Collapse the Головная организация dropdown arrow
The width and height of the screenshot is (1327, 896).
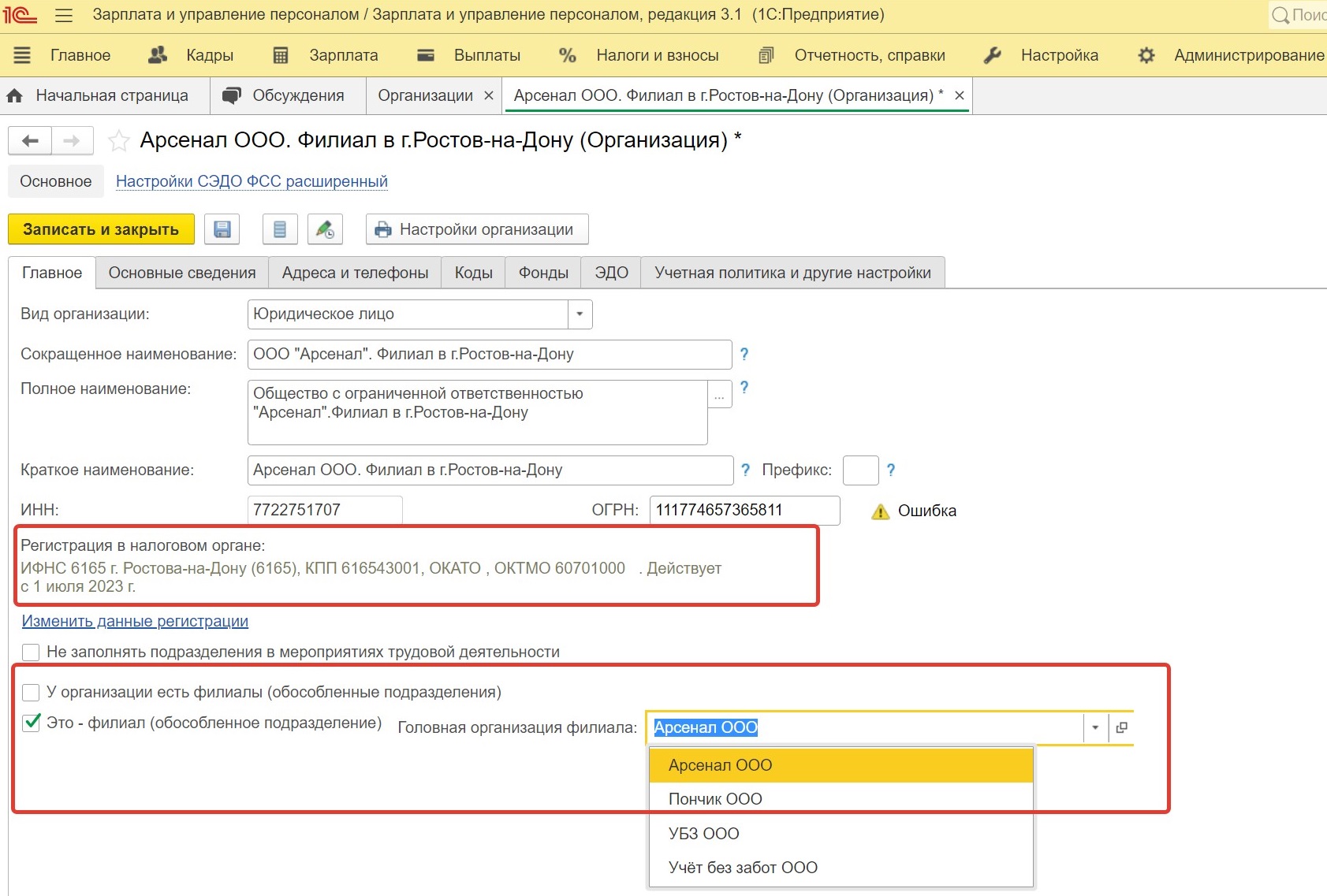[1095, 727]
